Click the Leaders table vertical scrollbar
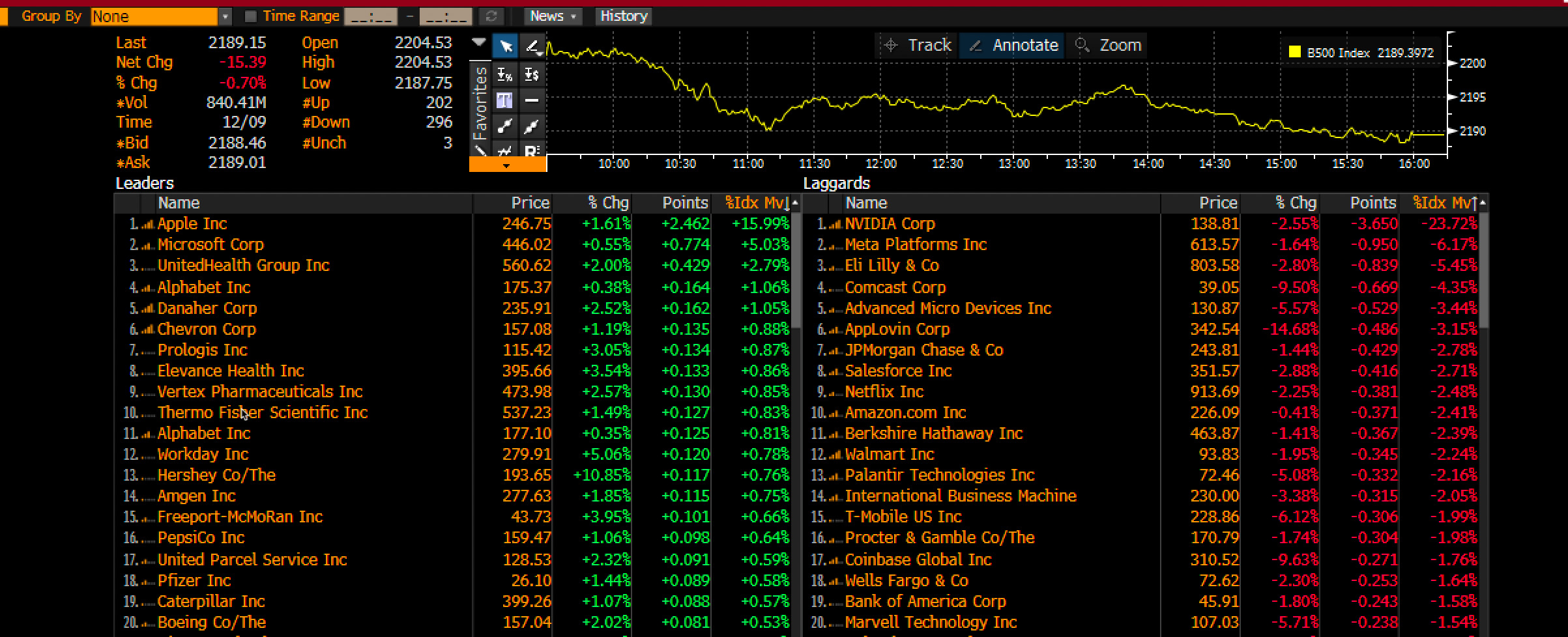The width and height of the screenshot is (1568, 637). 795,270
